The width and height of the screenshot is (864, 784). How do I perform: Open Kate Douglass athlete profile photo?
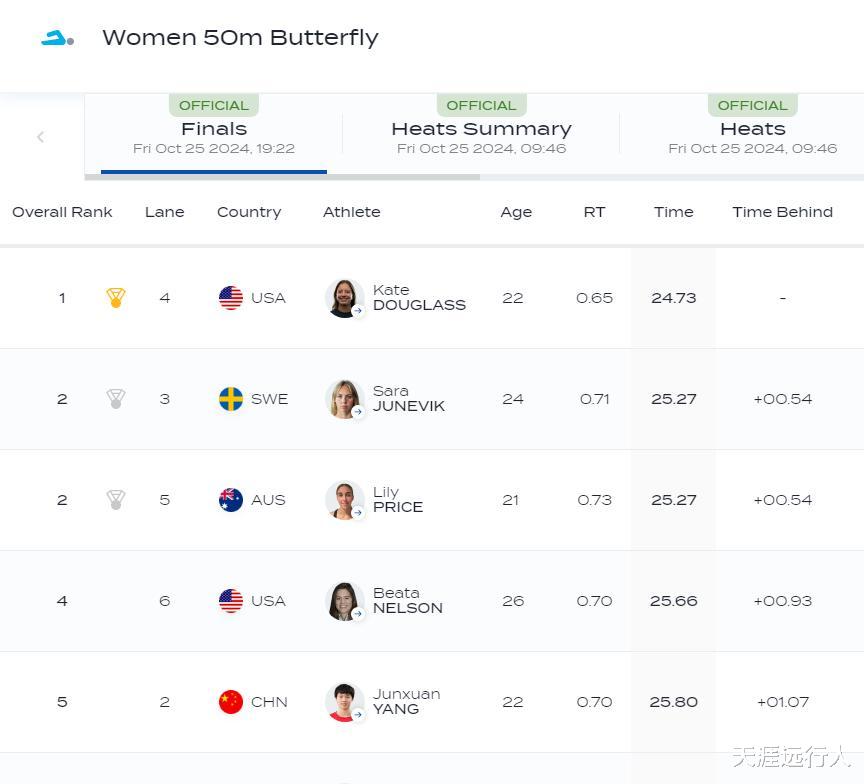[x=343, y=298]
